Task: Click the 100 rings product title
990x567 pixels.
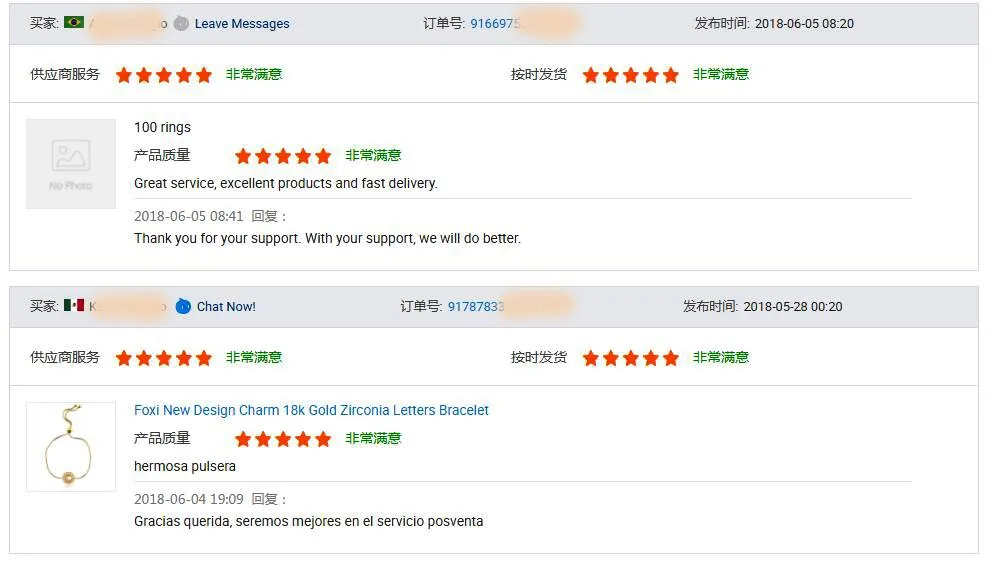Action: [x=162, y=127]
